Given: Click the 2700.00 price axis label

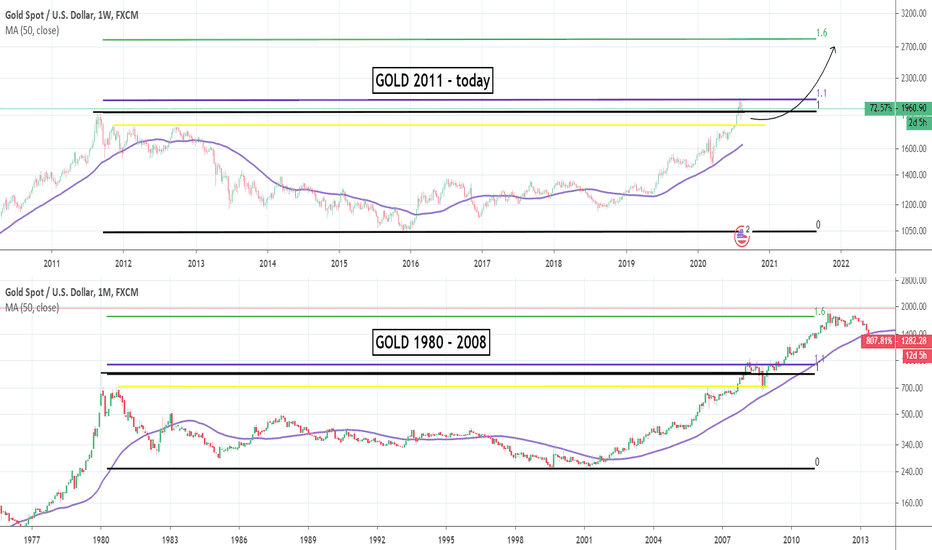Looking at the screenshot, I should tap(913, 46).
